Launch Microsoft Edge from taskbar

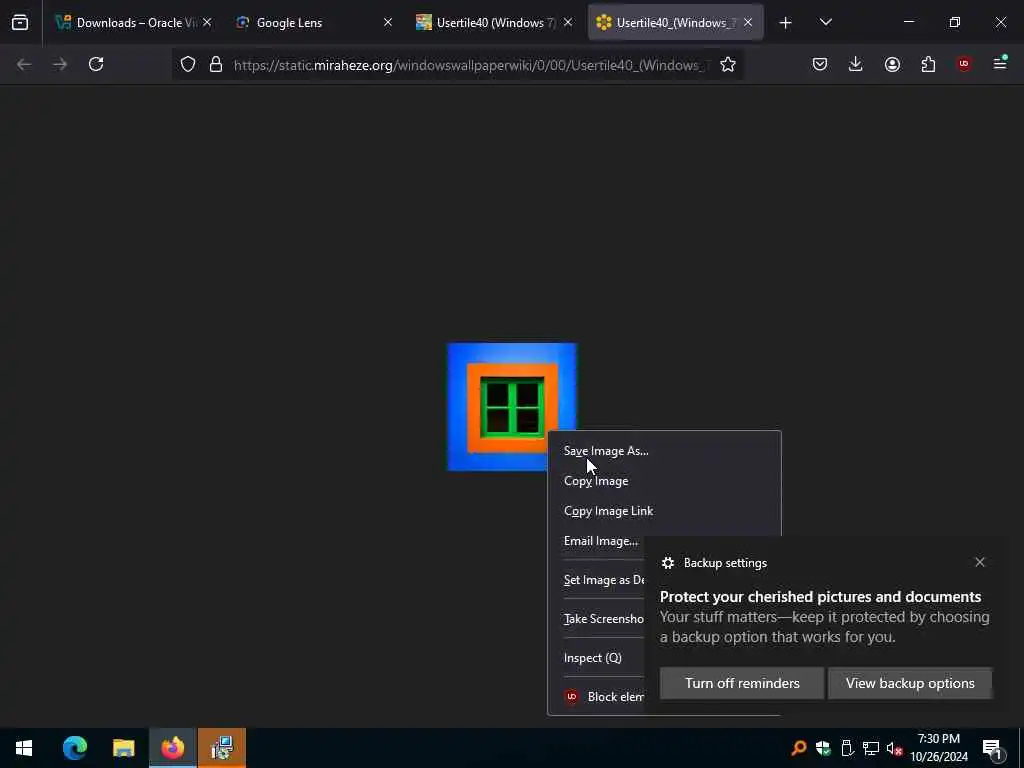(74, 748)
